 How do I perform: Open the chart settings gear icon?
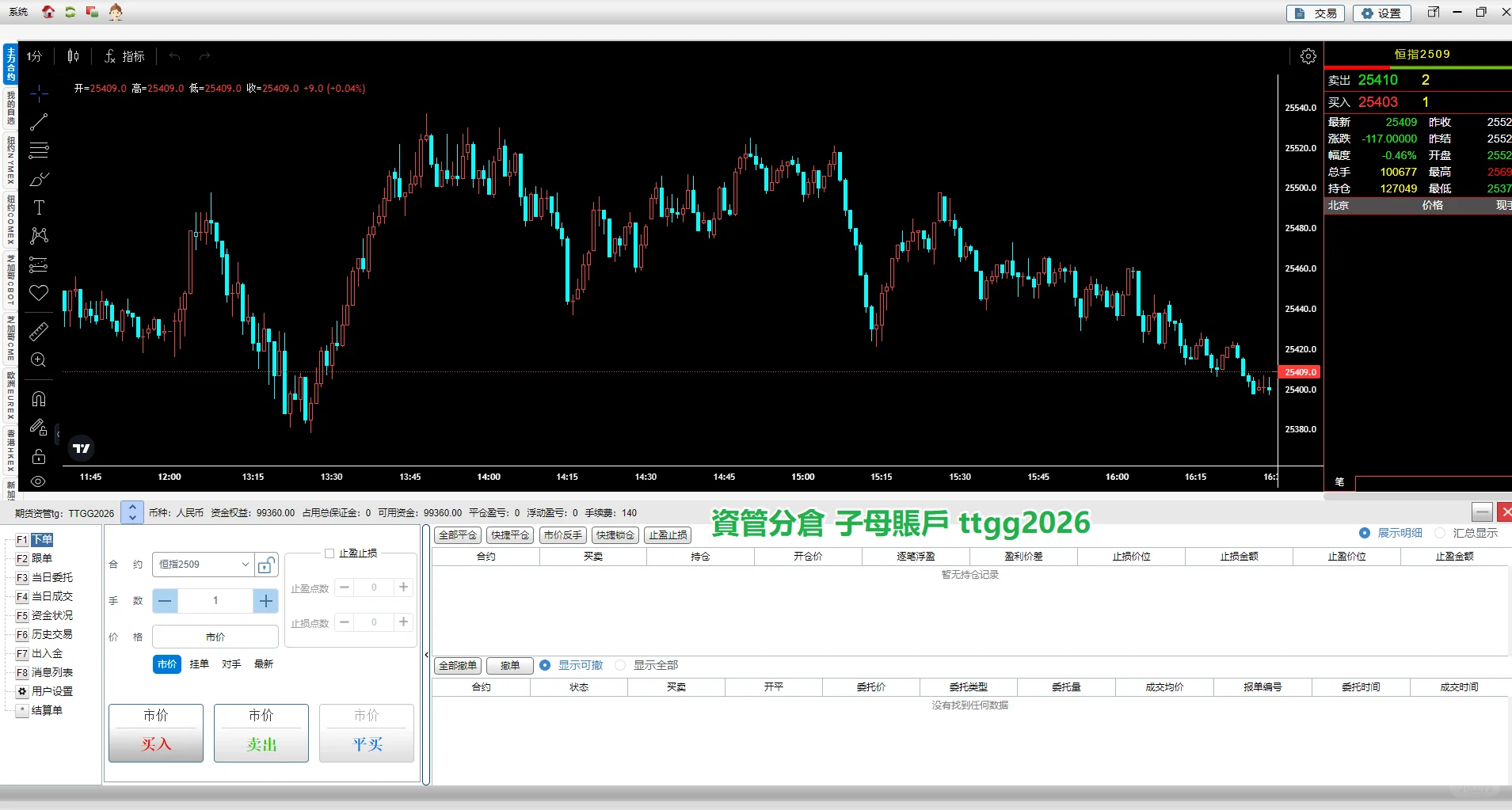click(x=1308, y=56)
